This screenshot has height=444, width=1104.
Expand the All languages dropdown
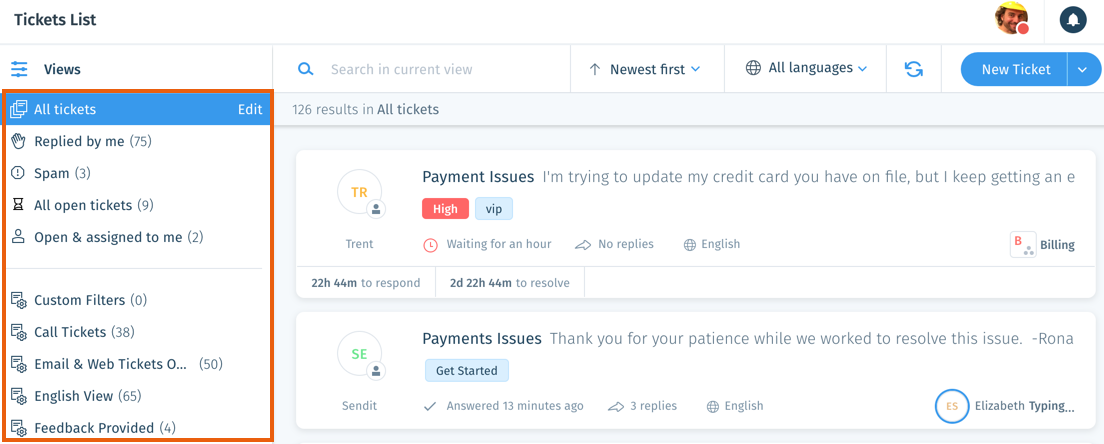point(806,68)
